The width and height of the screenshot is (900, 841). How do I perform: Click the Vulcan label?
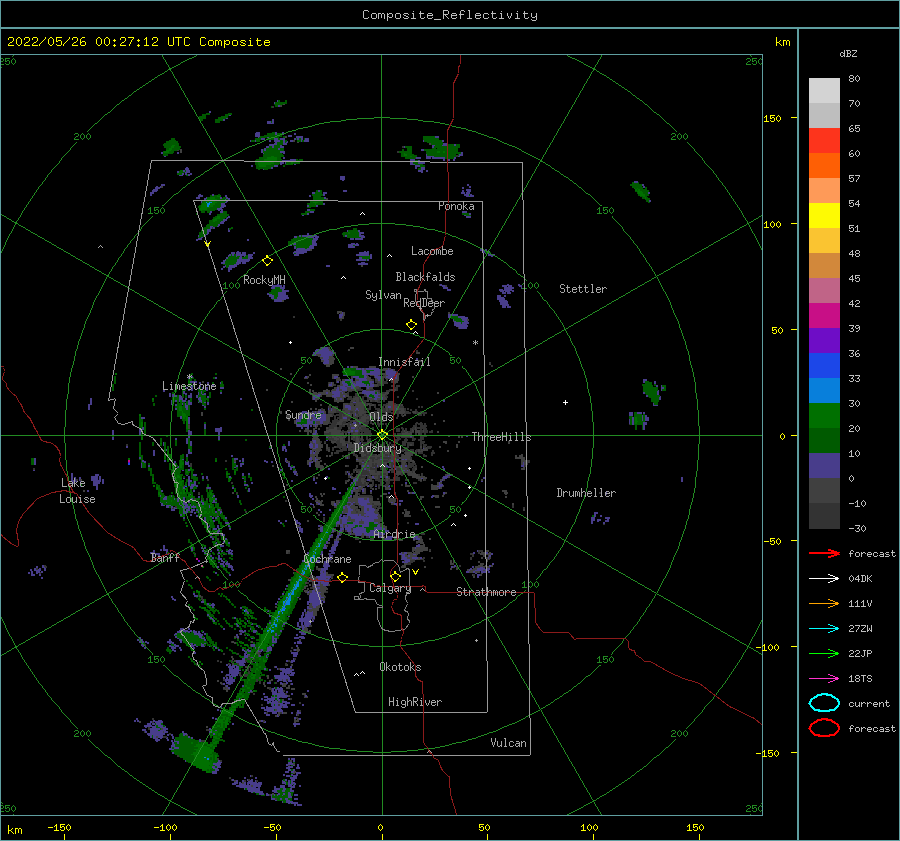(508, 743)
